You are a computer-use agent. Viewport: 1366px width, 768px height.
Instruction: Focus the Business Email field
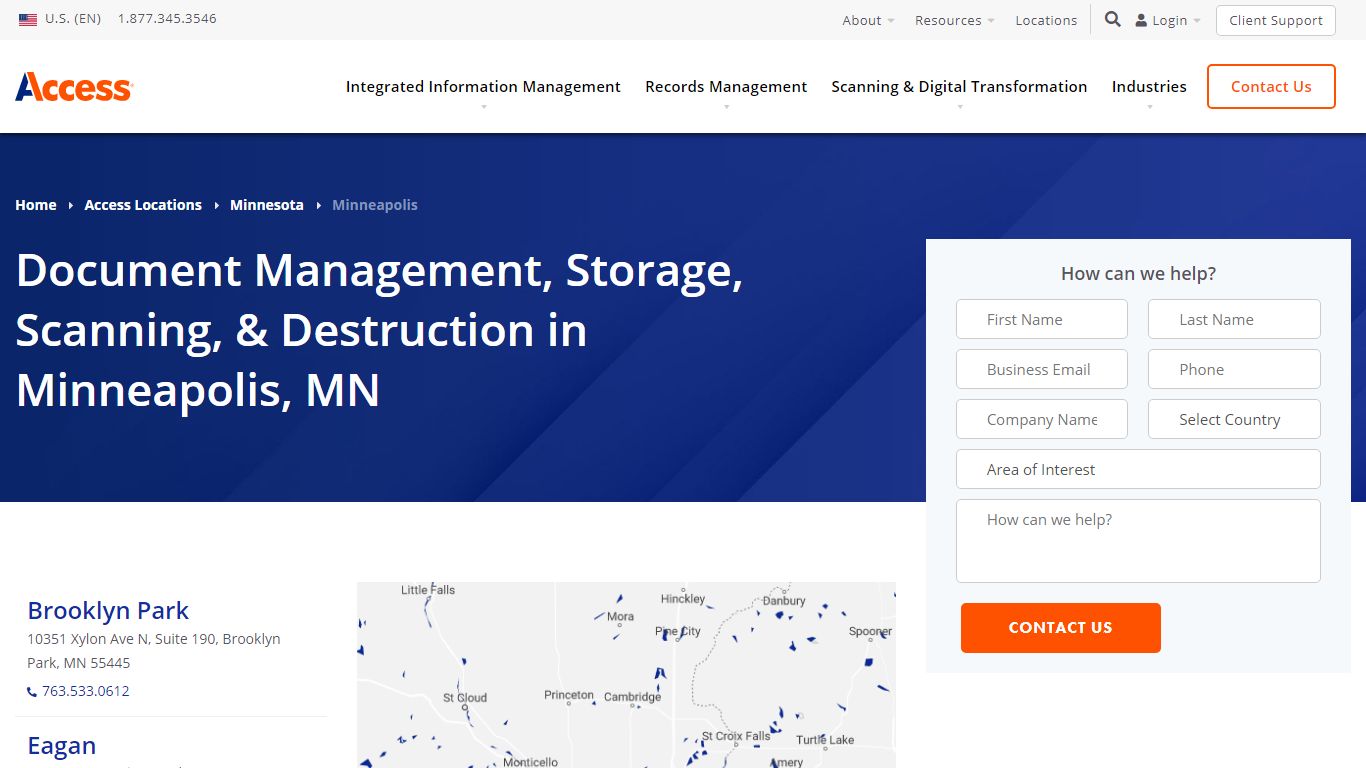[x=1042, y=369]
